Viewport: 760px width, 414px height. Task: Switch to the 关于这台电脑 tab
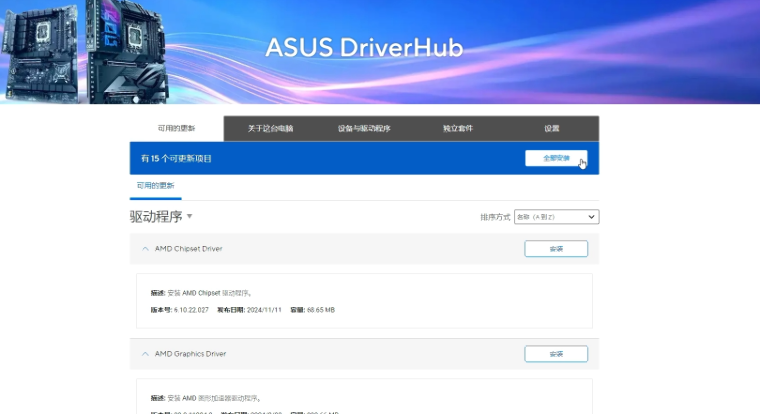click(270, 128)
